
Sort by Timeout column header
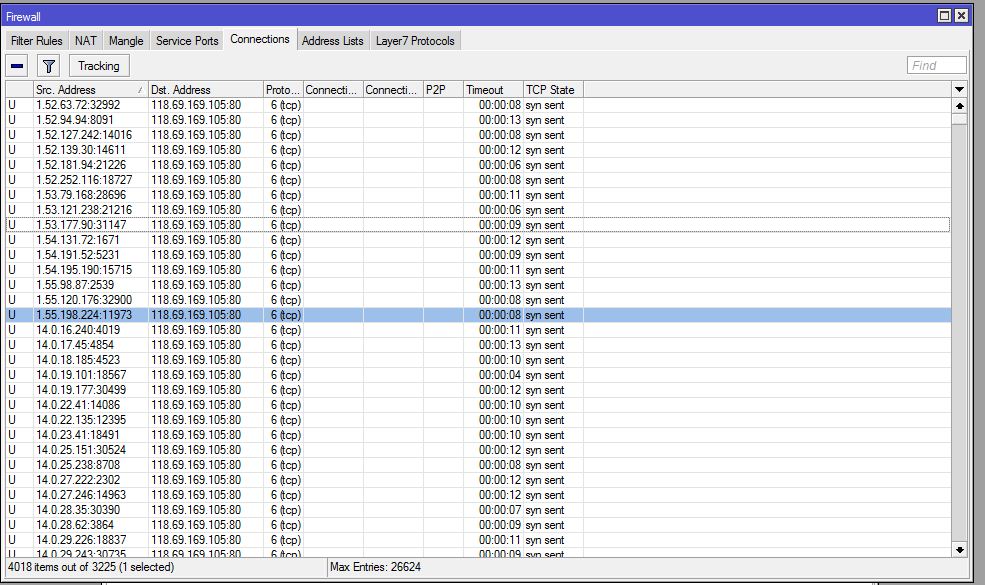coord(493,90)
